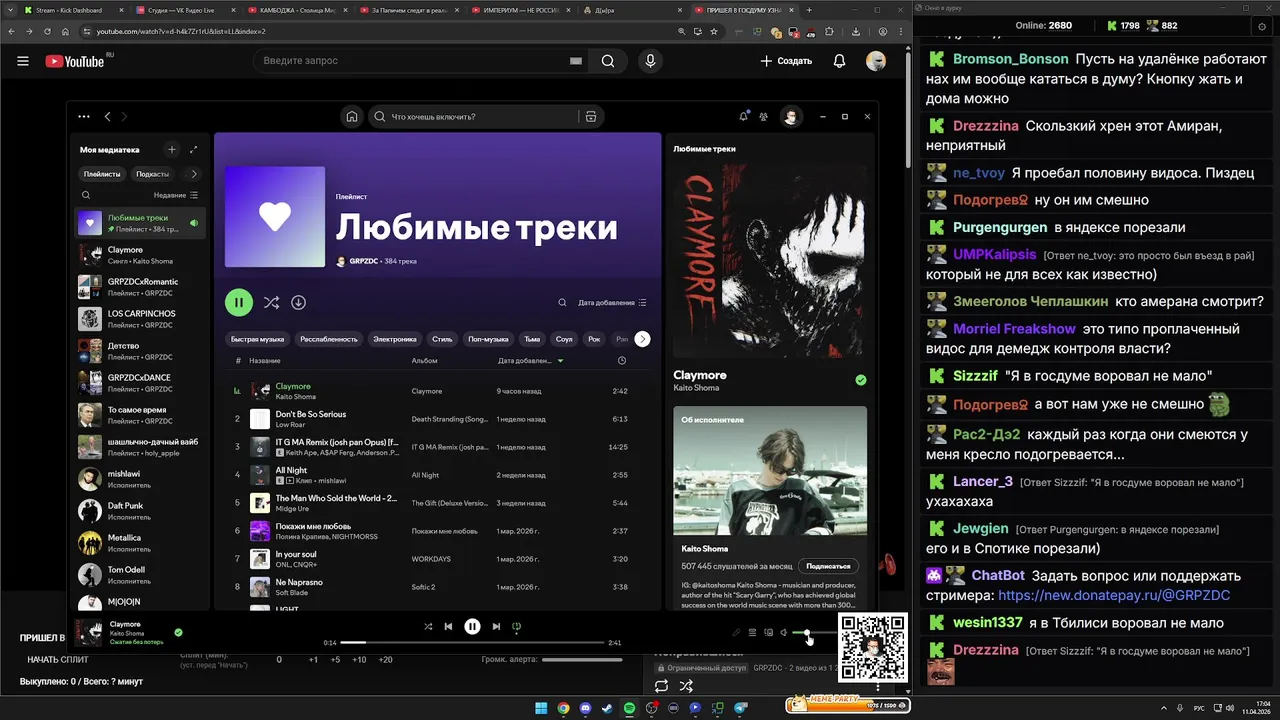Toggle shuffle in Spotify bottom player controls
Viewport: 1280px width, 720px height.
click(x=428, y=627)
